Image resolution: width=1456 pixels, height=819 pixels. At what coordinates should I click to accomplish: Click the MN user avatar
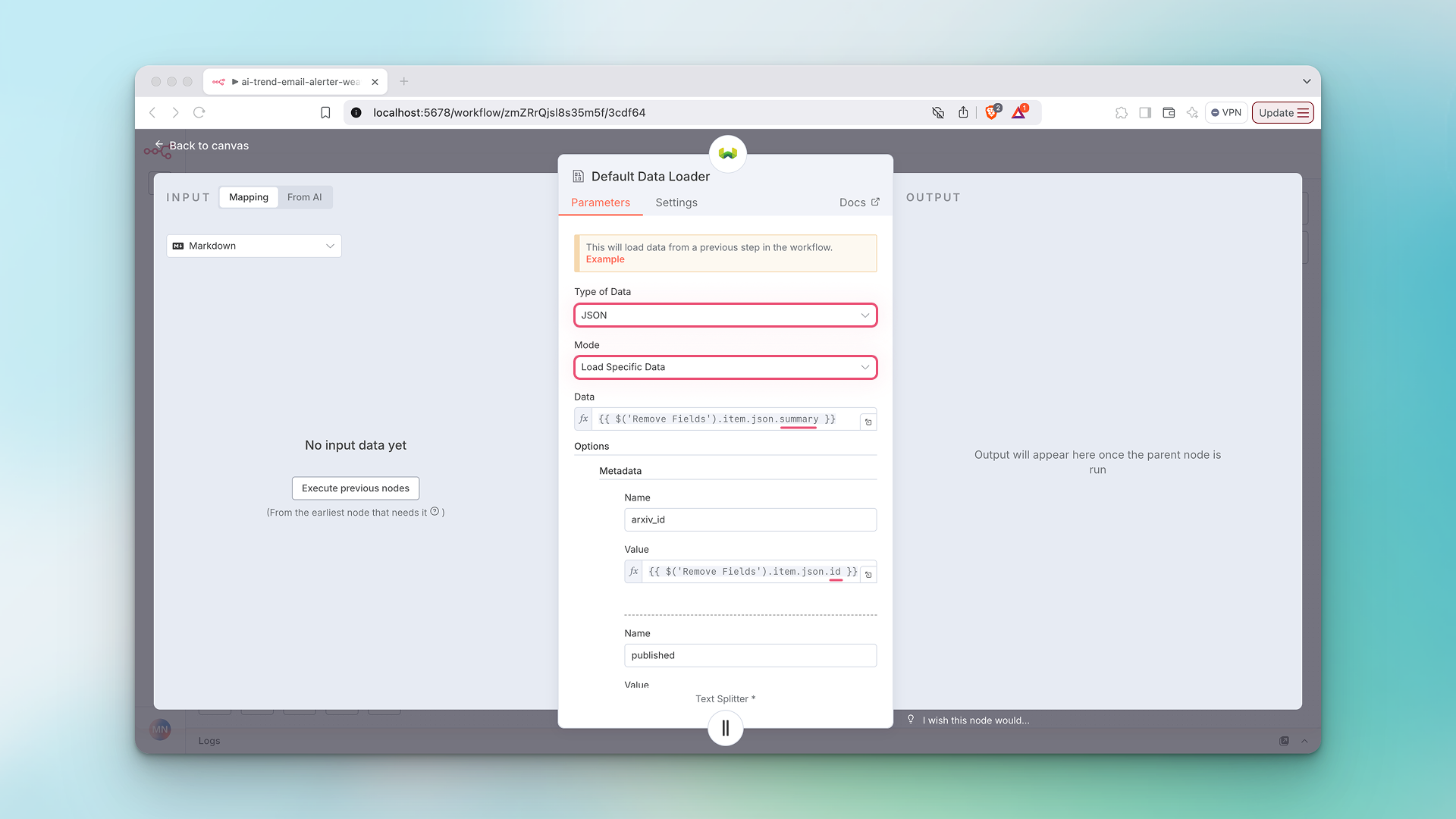[x=160, y=730]
